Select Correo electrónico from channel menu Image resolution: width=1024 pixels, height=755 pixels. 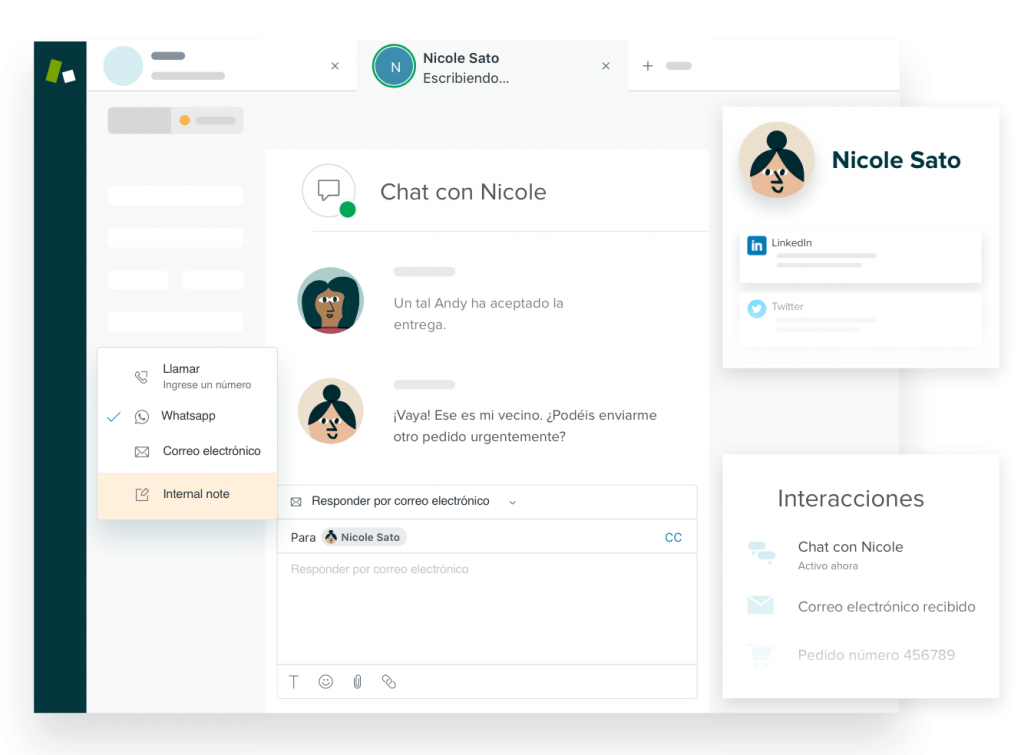coord(211,451)
